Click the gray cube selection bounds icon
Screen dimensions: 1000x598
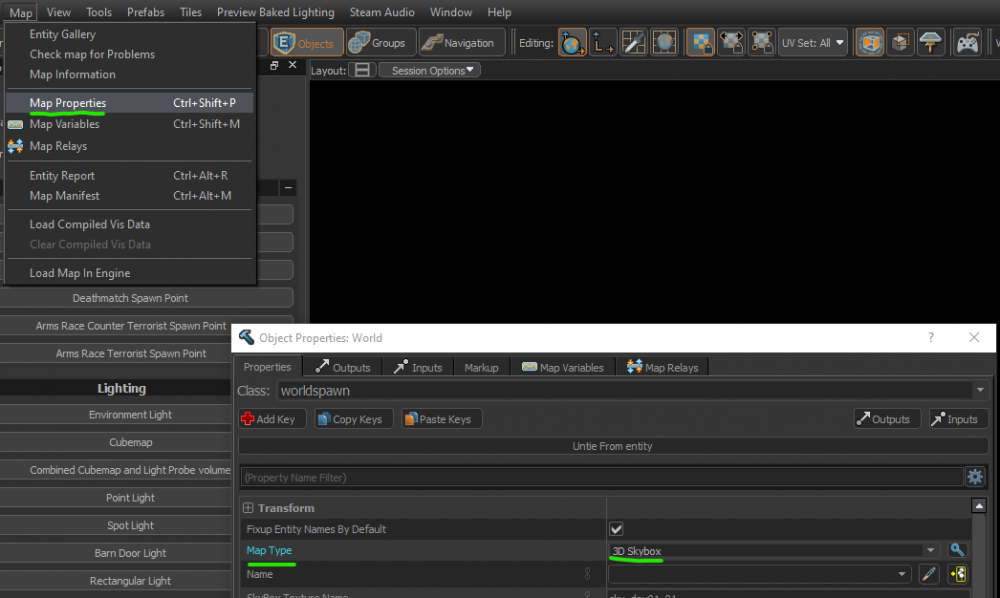click(901, 43)
